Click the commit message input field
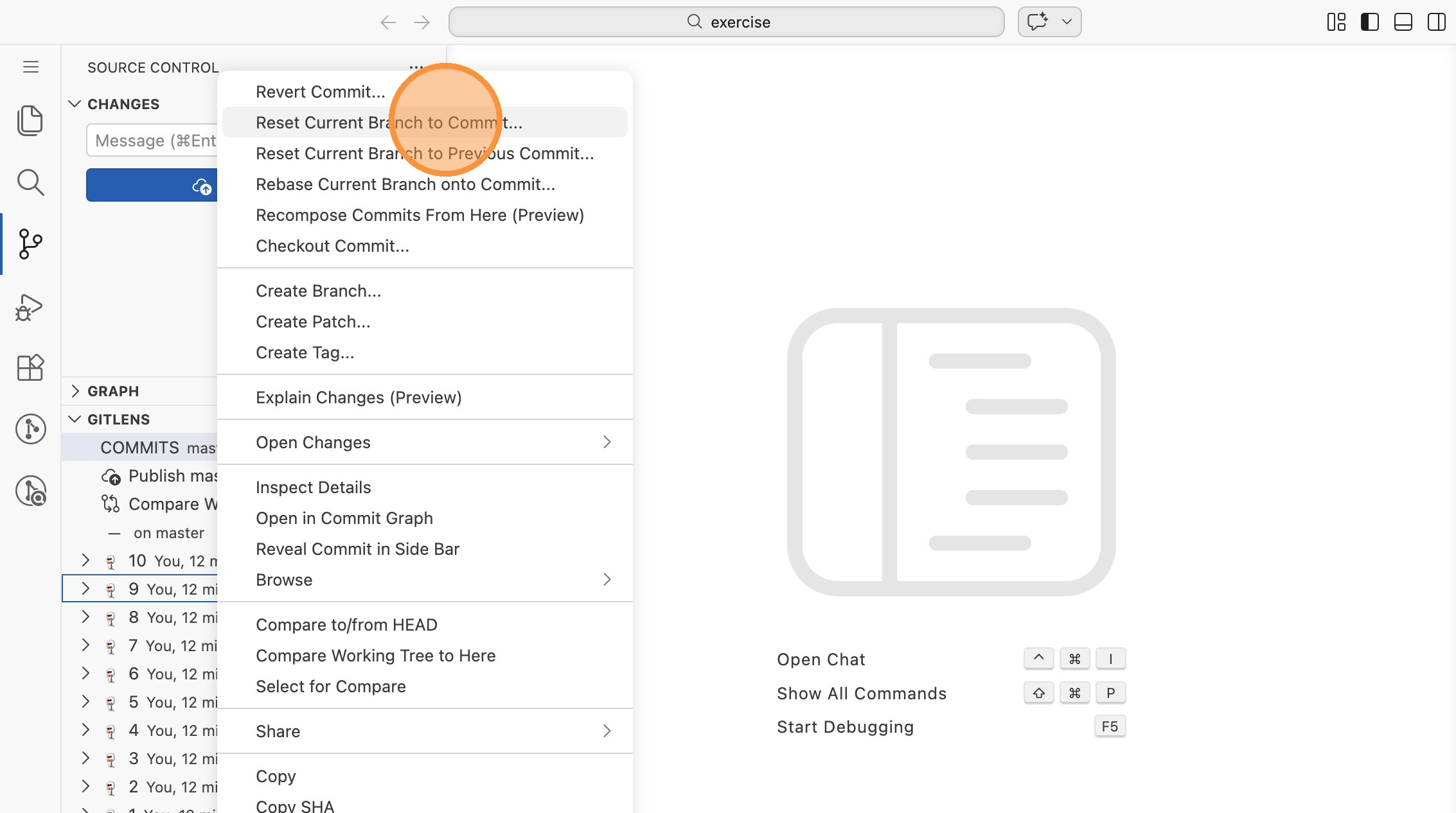1456x813 pixels. coord(154,141)
